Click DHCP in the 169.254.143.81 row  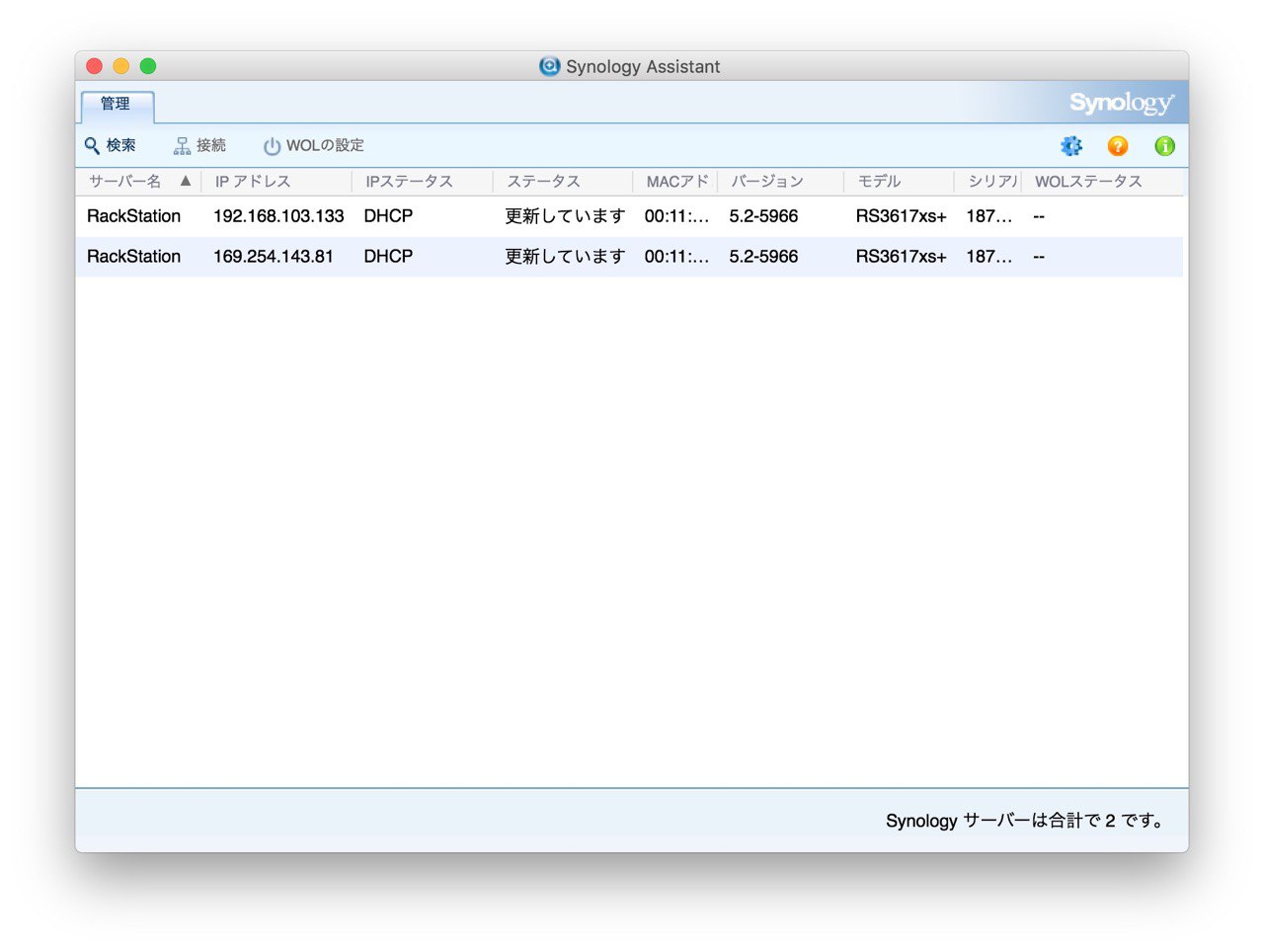click(x=388, y=257)
